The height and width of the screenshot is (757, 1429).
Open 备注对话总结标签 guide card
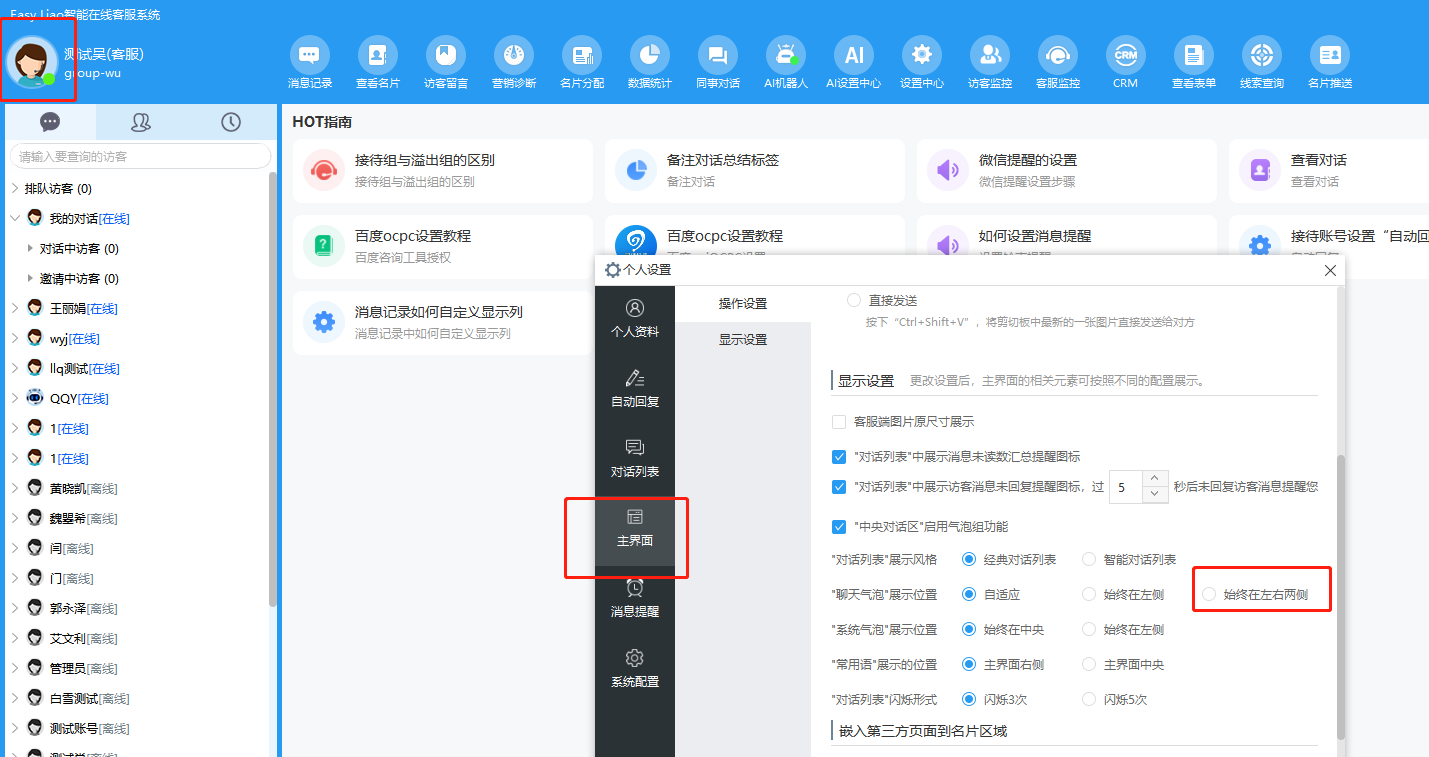[x=755, y=171]
